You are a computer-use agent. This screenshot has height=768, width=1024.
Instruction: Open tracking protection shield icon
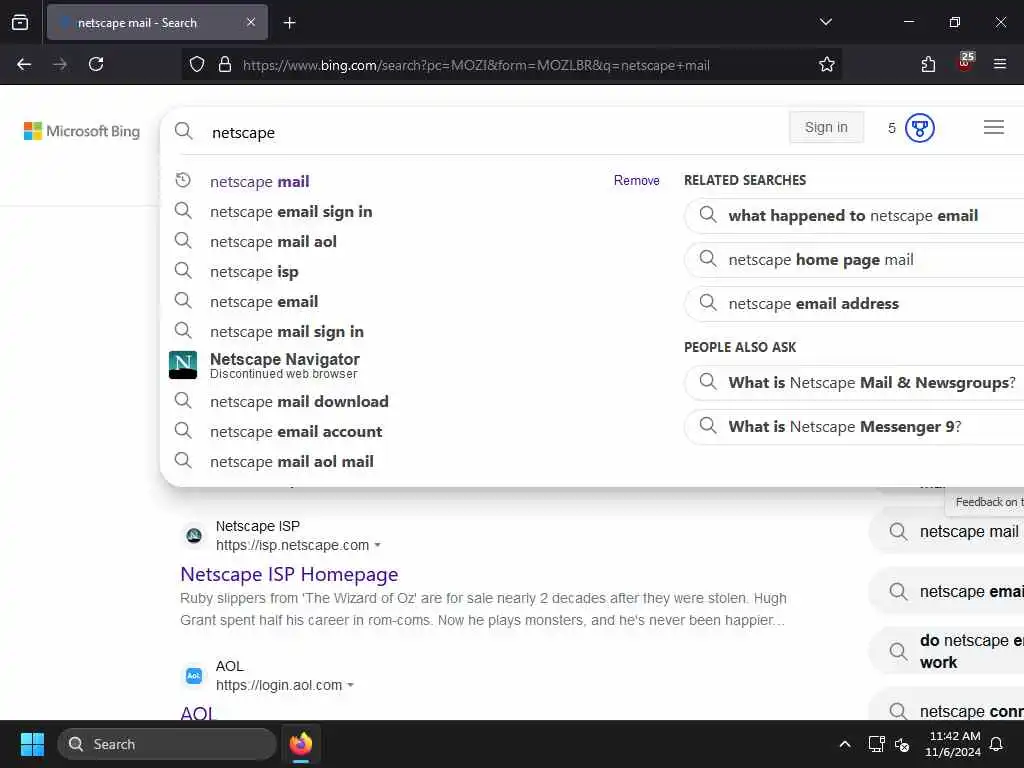coord(197,65)
